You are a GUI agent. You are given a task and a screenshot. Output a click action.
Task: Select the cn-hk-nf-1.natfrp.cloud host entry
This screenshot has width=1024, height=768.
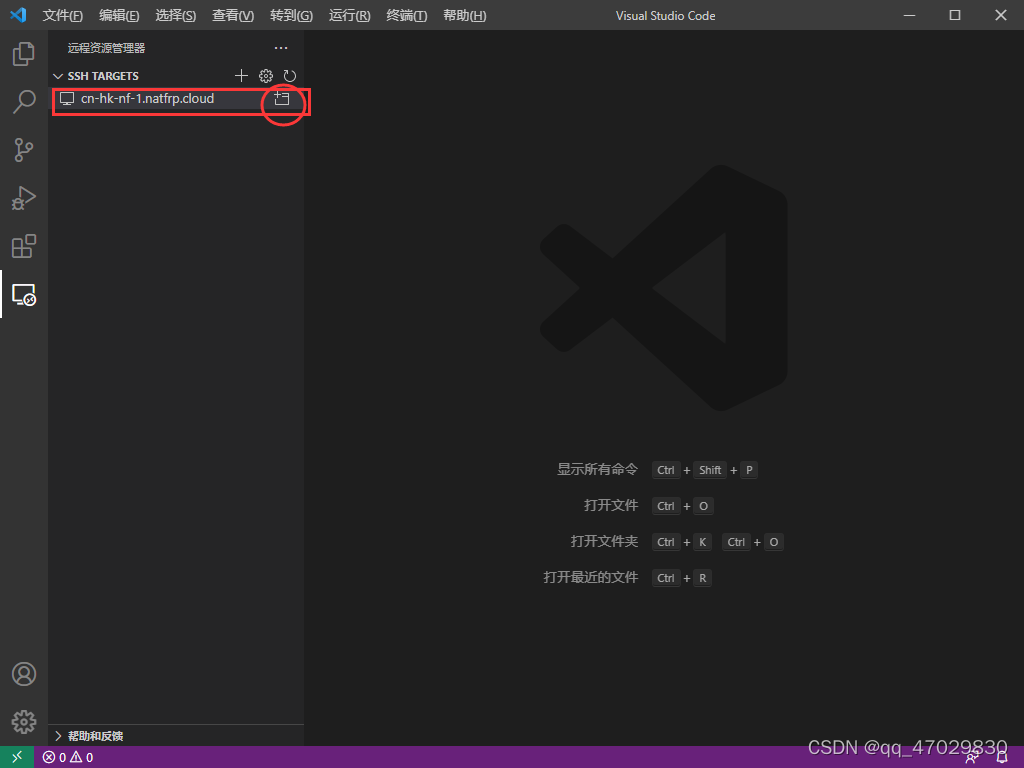coord(176,99)
